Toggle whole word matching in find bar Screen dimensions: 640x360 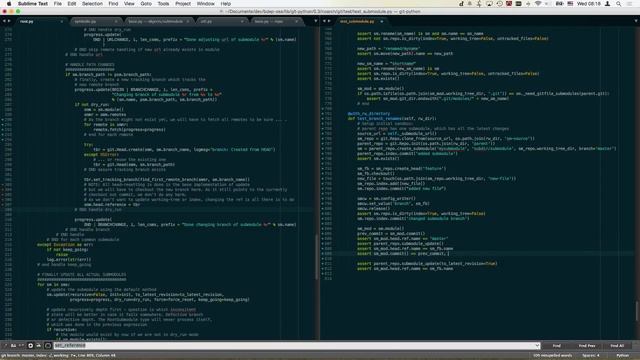[22, 346]
